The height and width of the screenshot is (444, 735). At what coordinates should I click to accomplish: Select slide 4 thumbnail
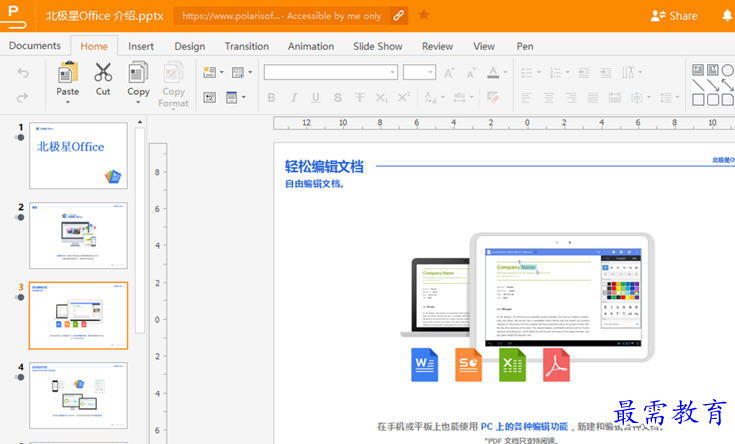pyautogui.click(x=78, y=395)
